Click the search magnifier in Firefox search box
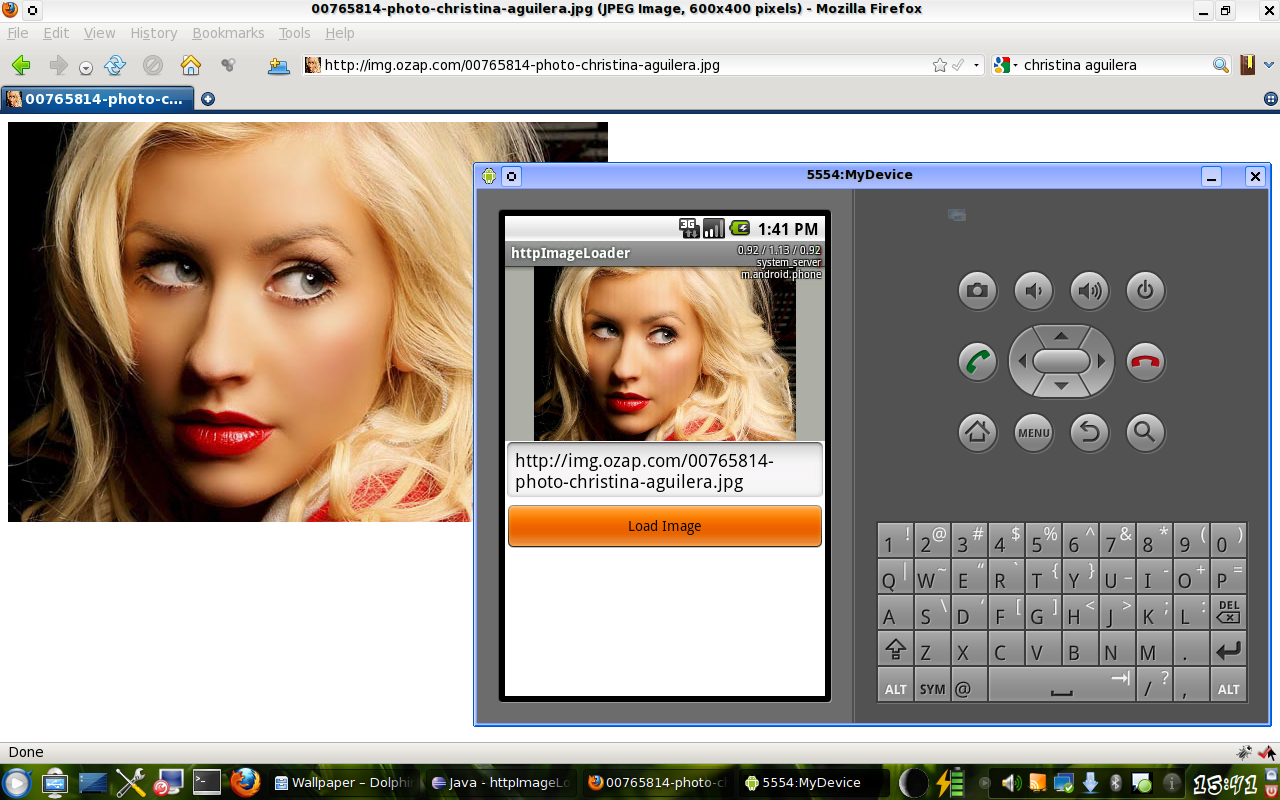 (1221, 65)
